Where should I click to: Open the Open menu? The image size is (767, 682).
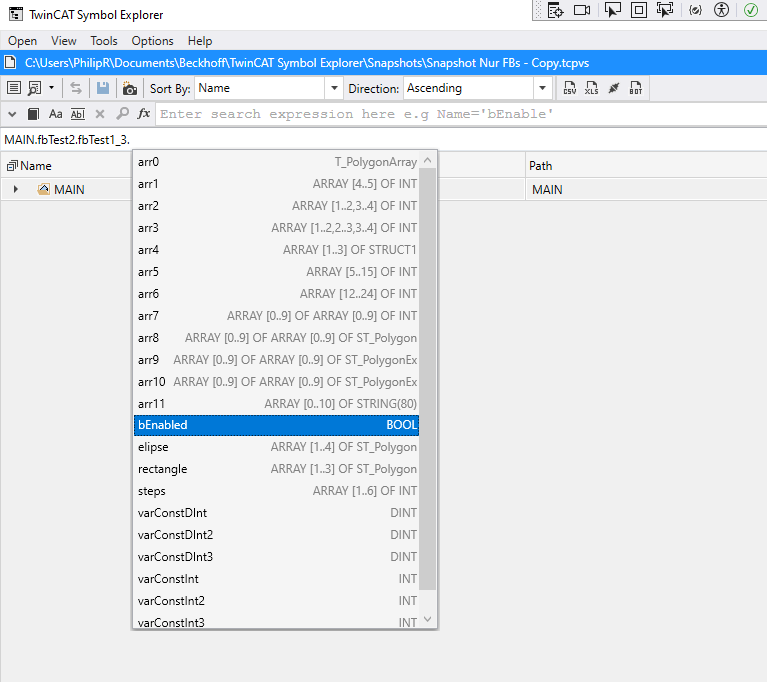point(23,41)
